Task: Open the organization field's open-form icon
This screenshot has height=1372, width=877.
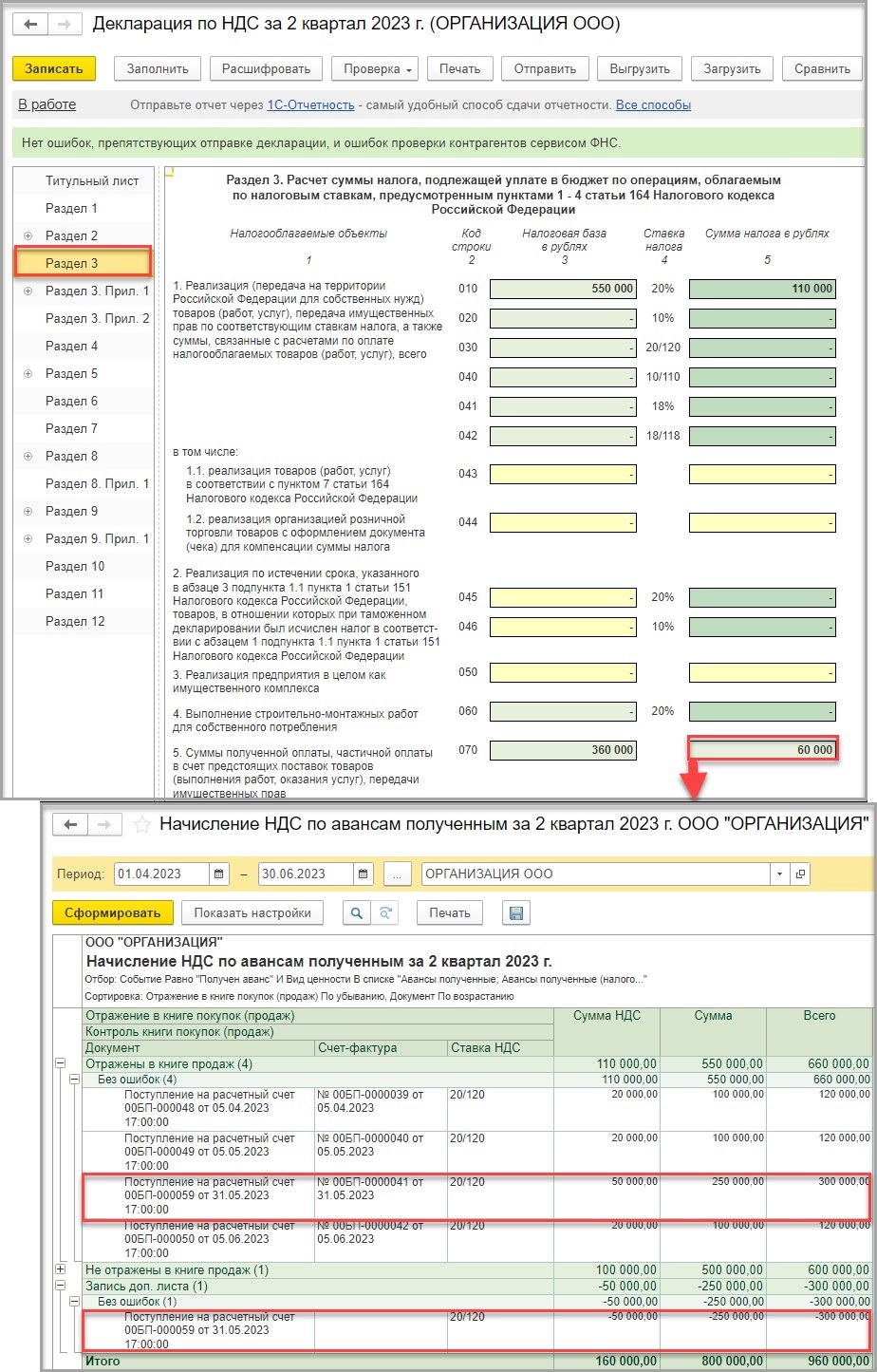Action: coord(800,874)
